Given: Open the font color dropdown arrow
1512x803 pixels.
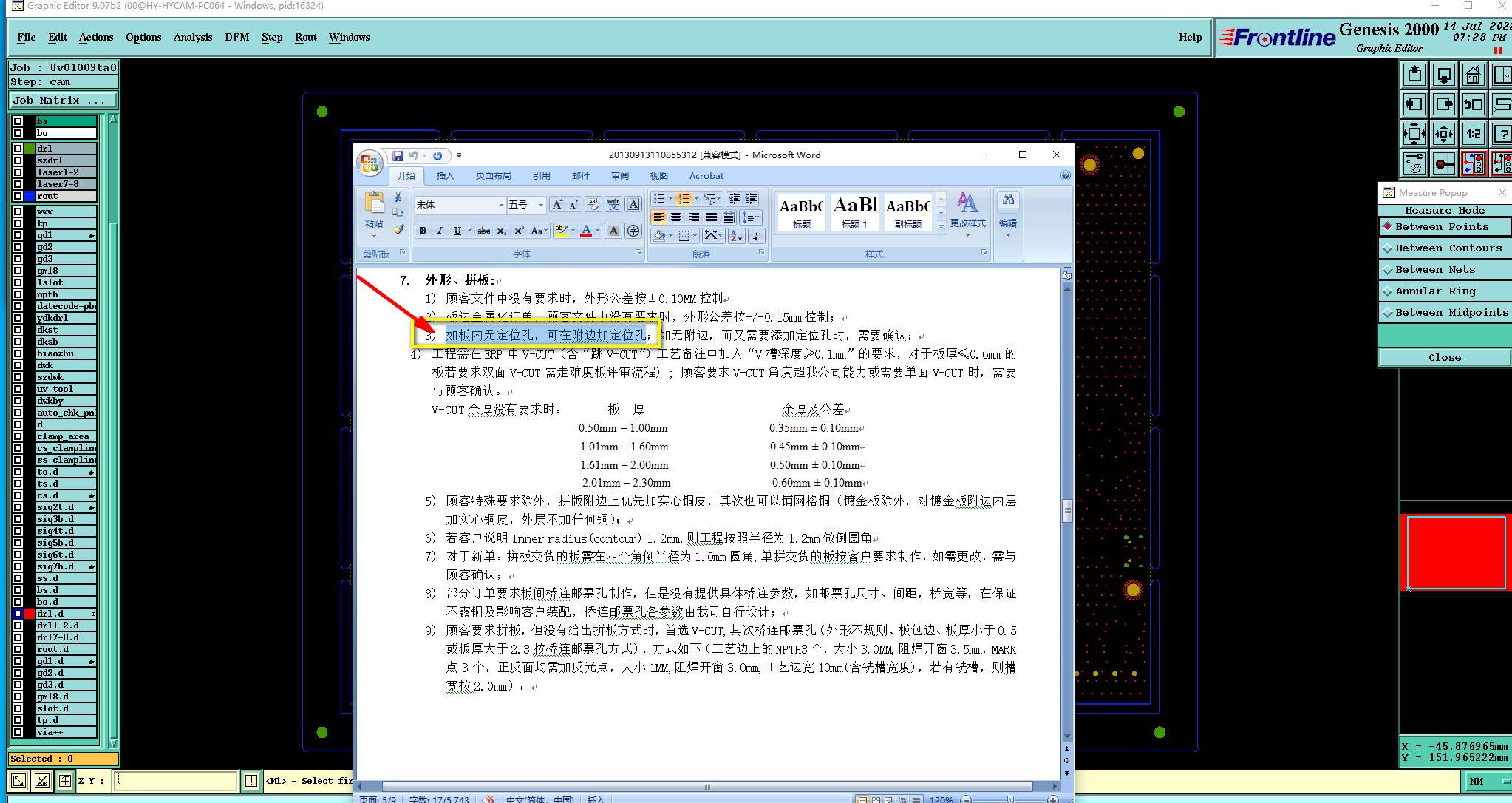Looking at the screenshot, I should click(598, 231).
